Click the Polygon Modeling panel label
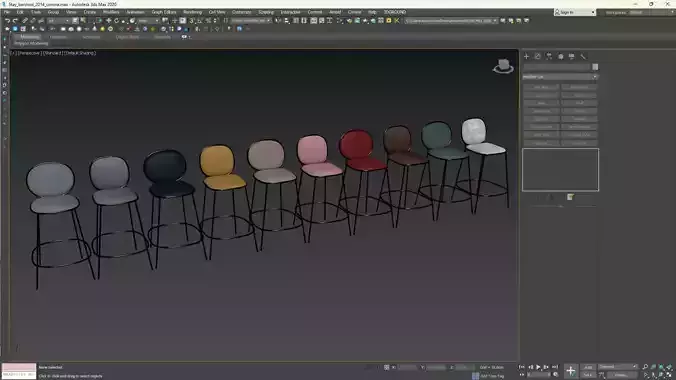676x380 pixels. [x=31, y=44]
